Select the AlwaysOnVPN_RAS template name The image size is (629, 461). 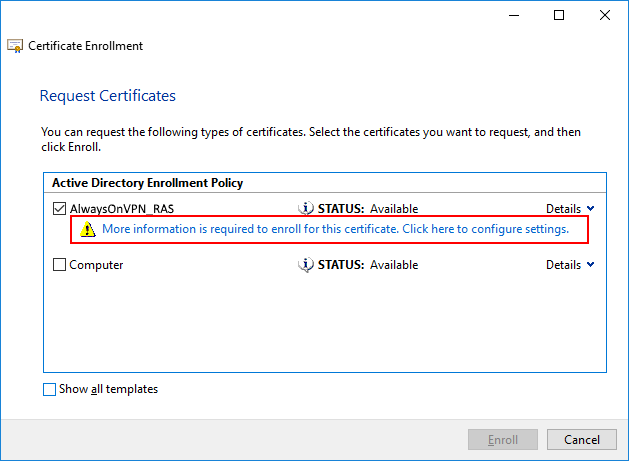pyautogui.click(x=122, y=209)
